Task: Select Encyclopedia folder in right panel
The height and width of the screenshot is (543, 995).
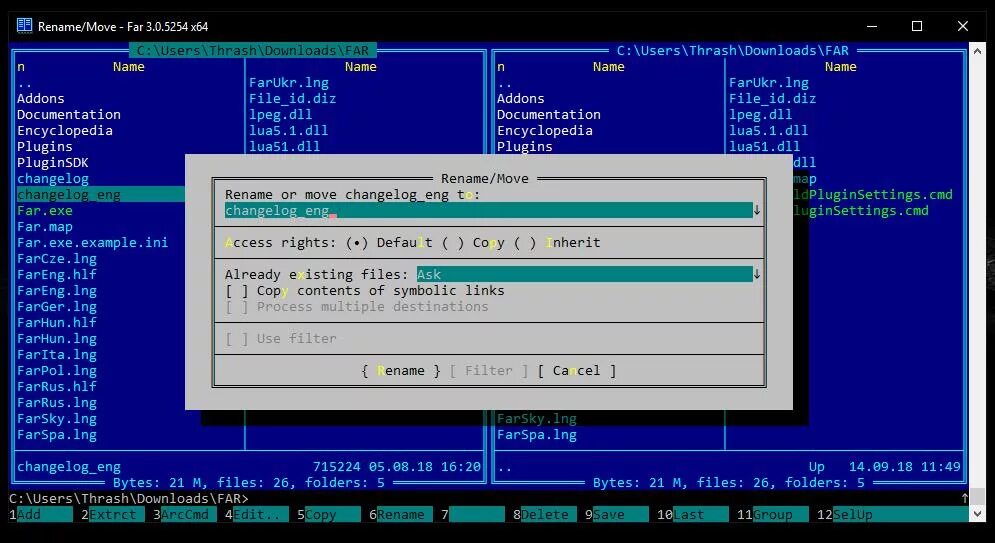Action: (x=544, y=130)
